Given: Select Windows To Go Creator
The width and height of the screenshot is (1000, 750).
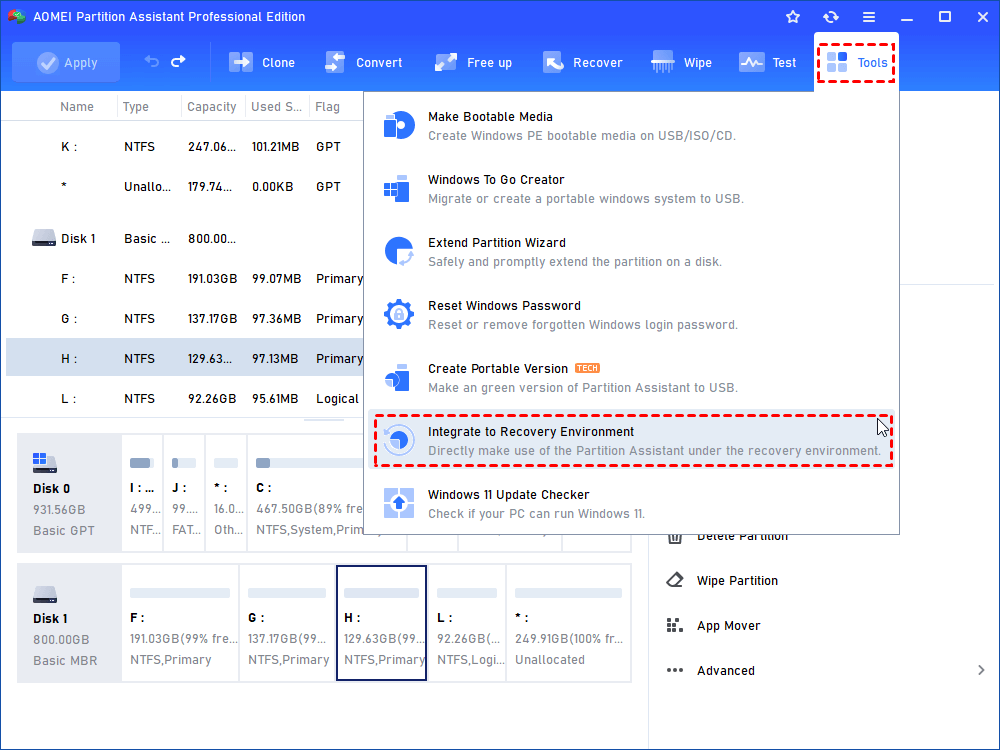Looking at the screenshot, I should pyautogui.click(x=631, y=189).
